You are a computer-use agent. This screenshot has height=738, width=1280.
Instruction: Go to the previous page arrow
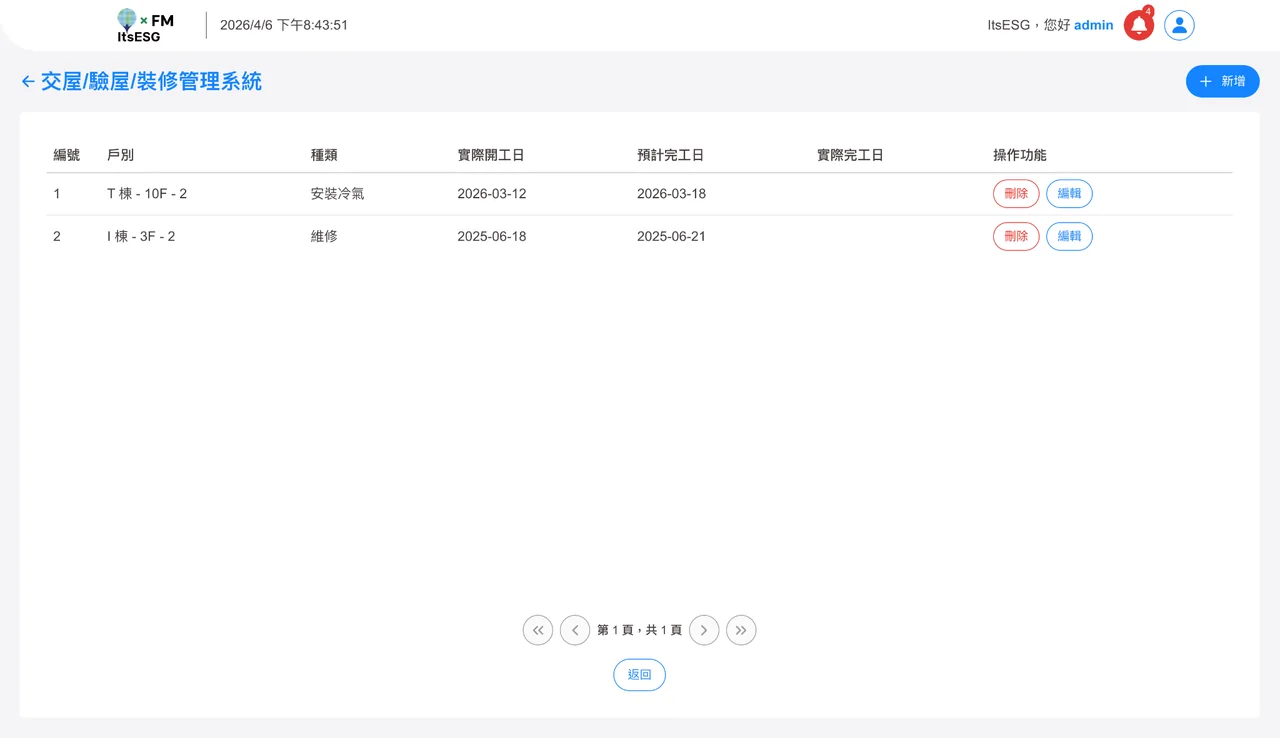[575, 630]
